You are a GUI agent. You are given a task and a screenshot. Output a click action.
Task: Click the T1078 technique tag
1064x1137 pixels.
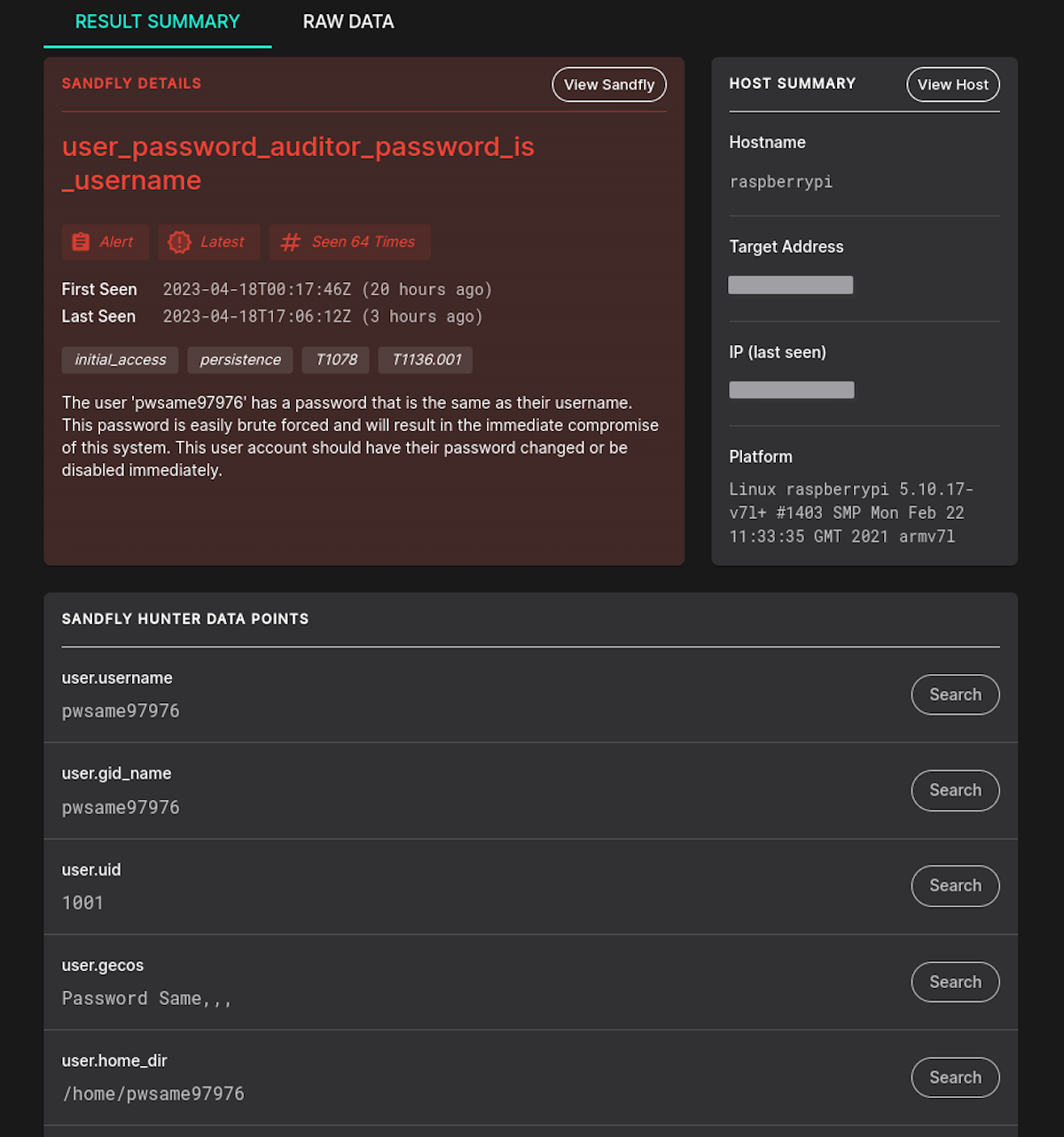[335, 360]
